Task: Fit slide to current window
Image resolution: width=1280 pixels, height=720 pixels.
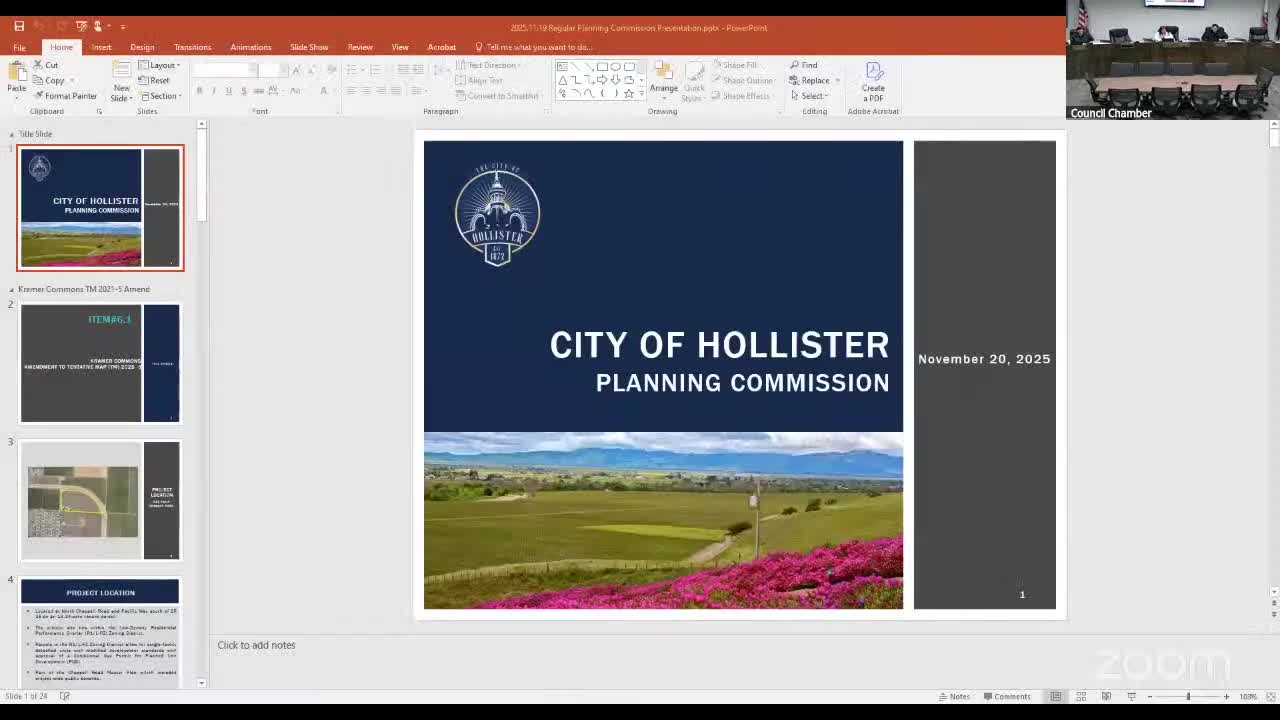Action: 1270,696
